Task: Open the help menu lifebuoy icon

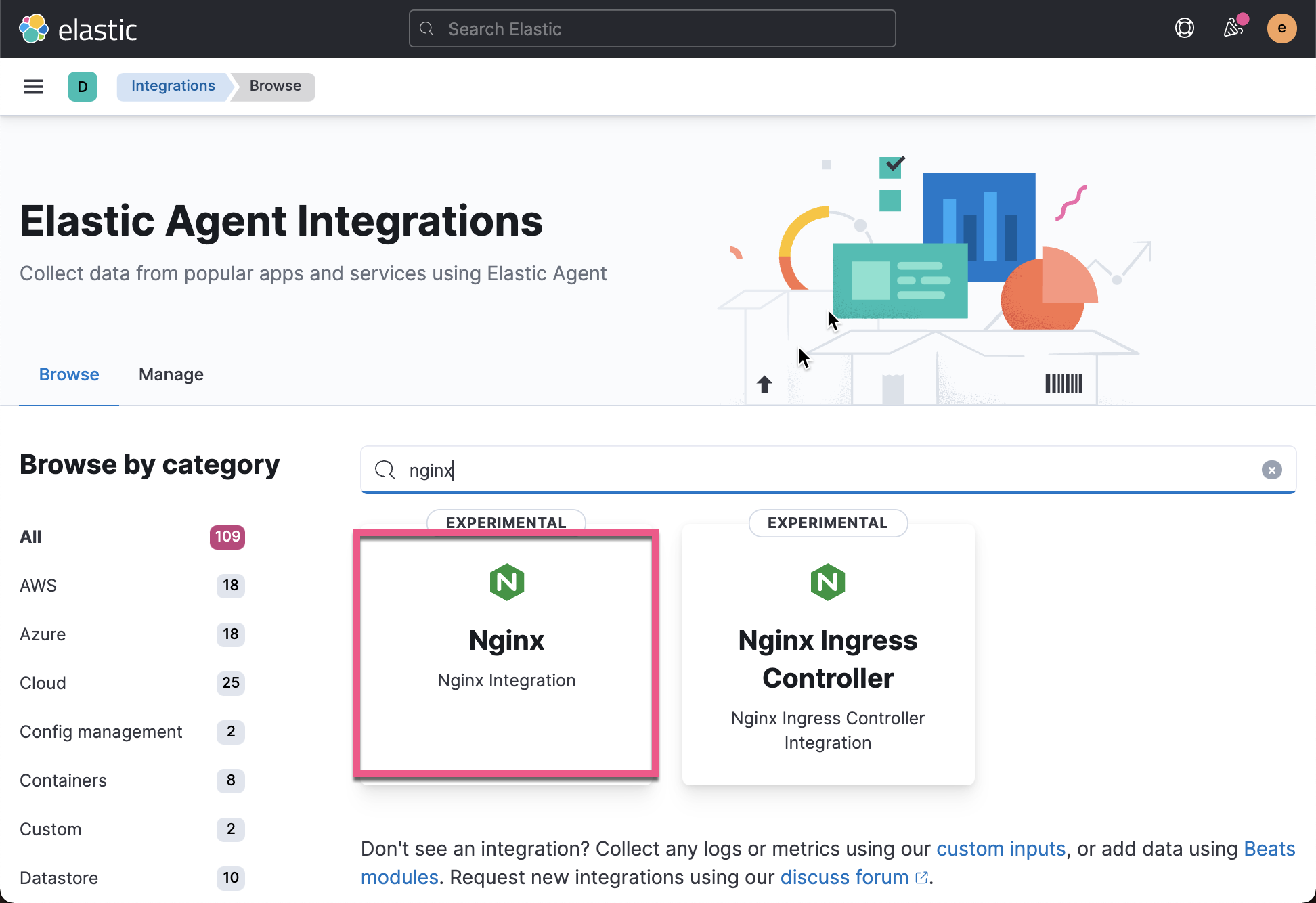Action: (1185, 28)
